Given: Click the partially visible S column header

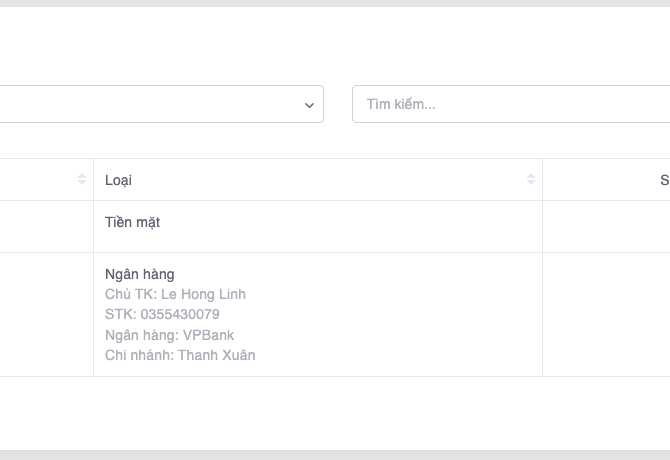Looking at the screenshot, I should 663,180.
